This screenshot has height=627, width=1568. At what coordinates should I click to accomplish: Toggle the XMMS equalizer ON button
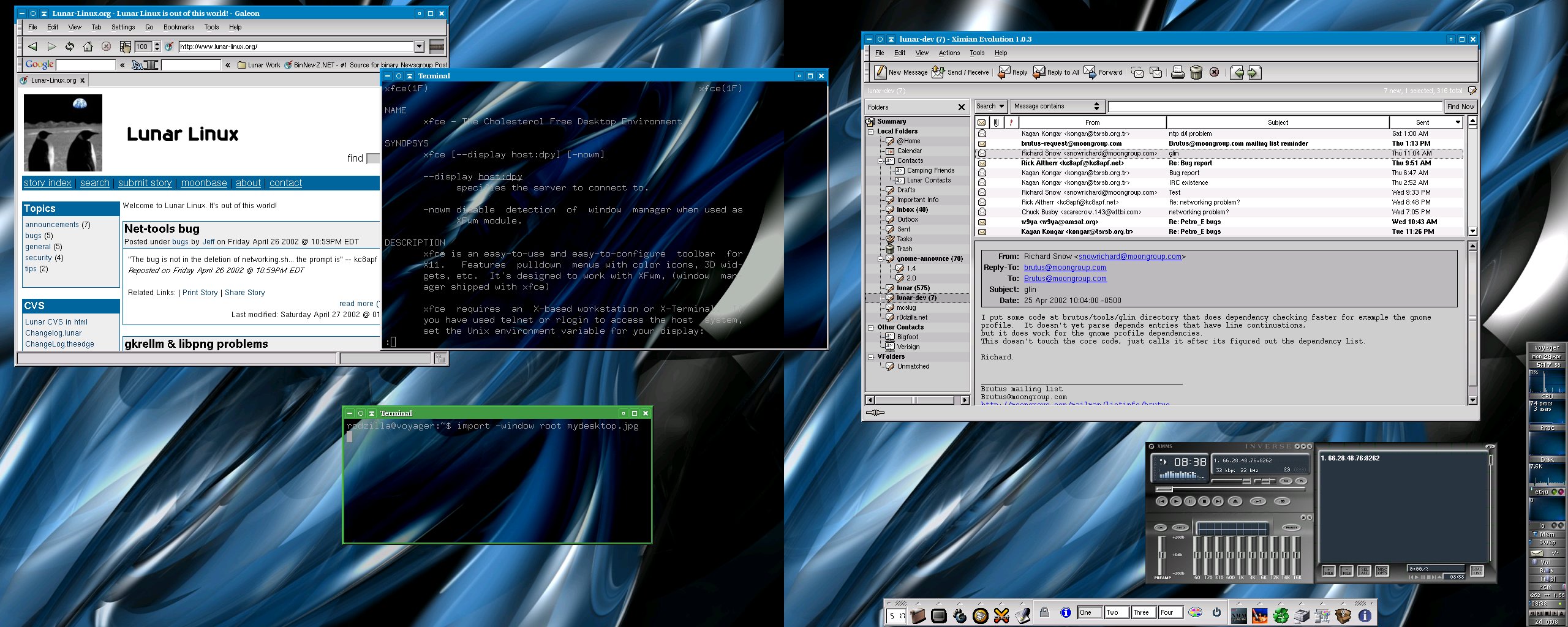click(1160, 527)
